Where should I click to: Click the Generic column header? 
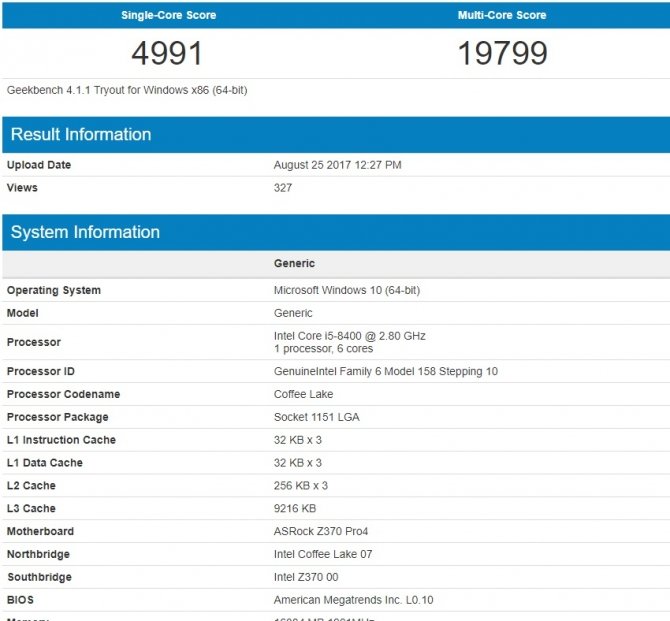(294, 263)
